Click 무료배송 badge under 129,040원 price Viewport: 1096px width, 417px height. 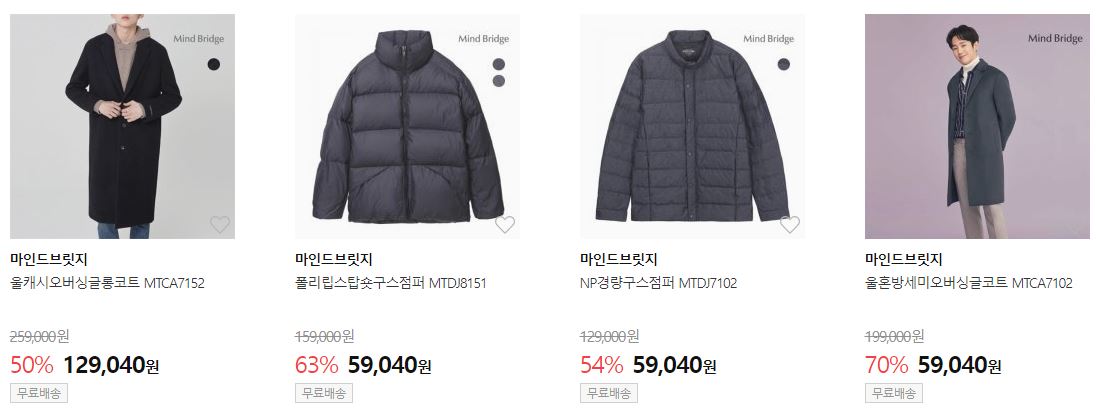pos(38,393)
